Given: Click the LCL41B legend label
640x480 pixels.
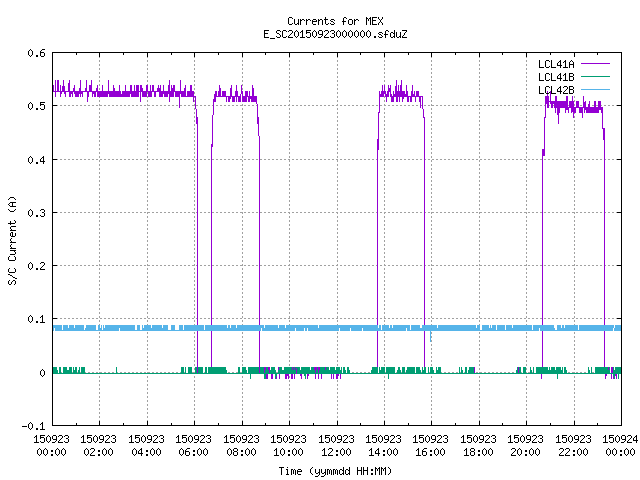Looking at the screenshot, I should click(556, 77).
